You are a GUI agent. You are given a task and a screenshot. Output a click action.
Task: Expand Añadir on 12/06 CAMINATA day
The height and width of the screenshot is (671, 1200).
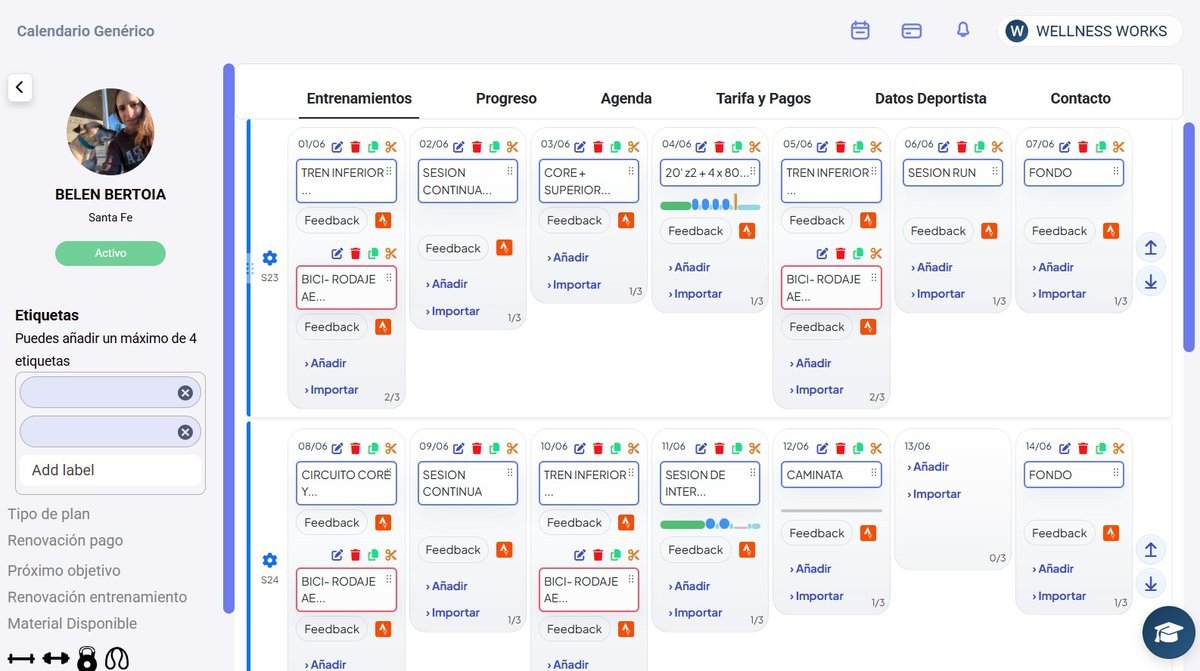810,569
